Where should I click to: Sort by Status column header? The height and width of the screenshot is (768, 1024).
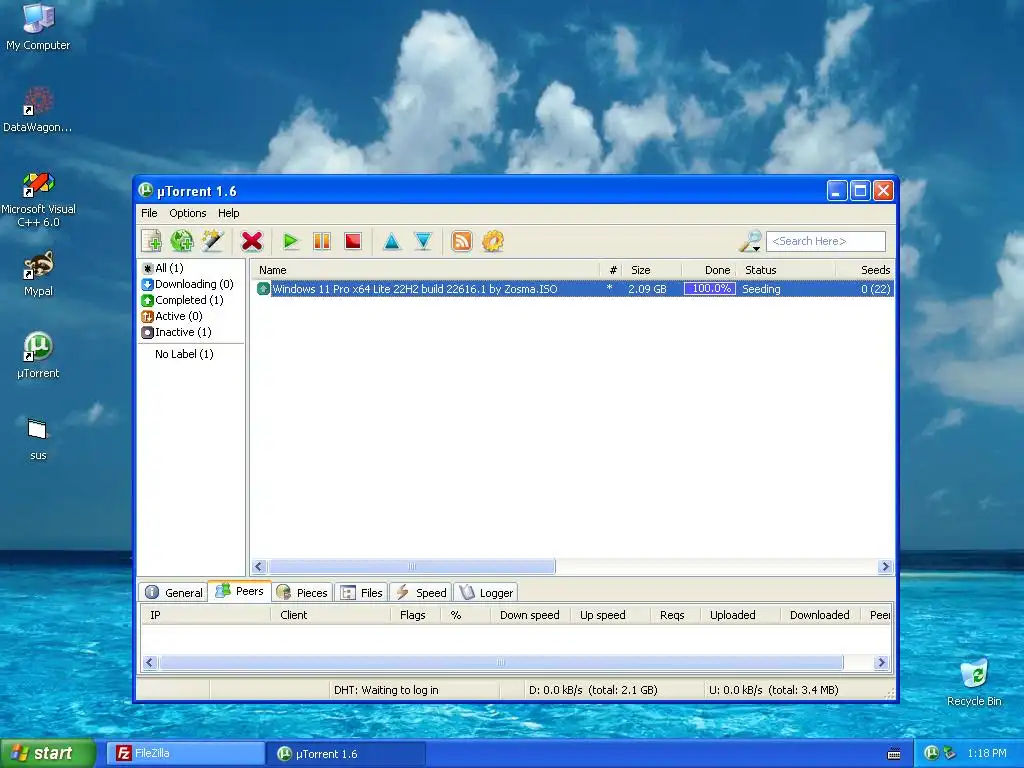tap(786, 270)
